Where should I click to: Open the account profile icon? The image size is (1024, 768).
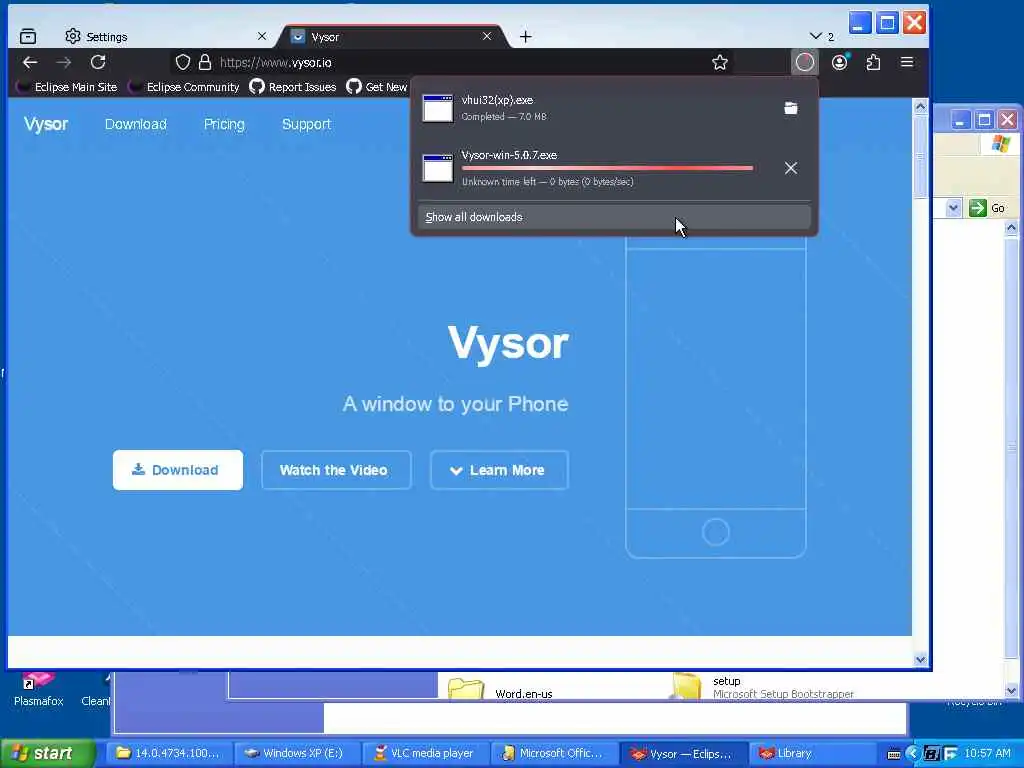click(840, 63)
